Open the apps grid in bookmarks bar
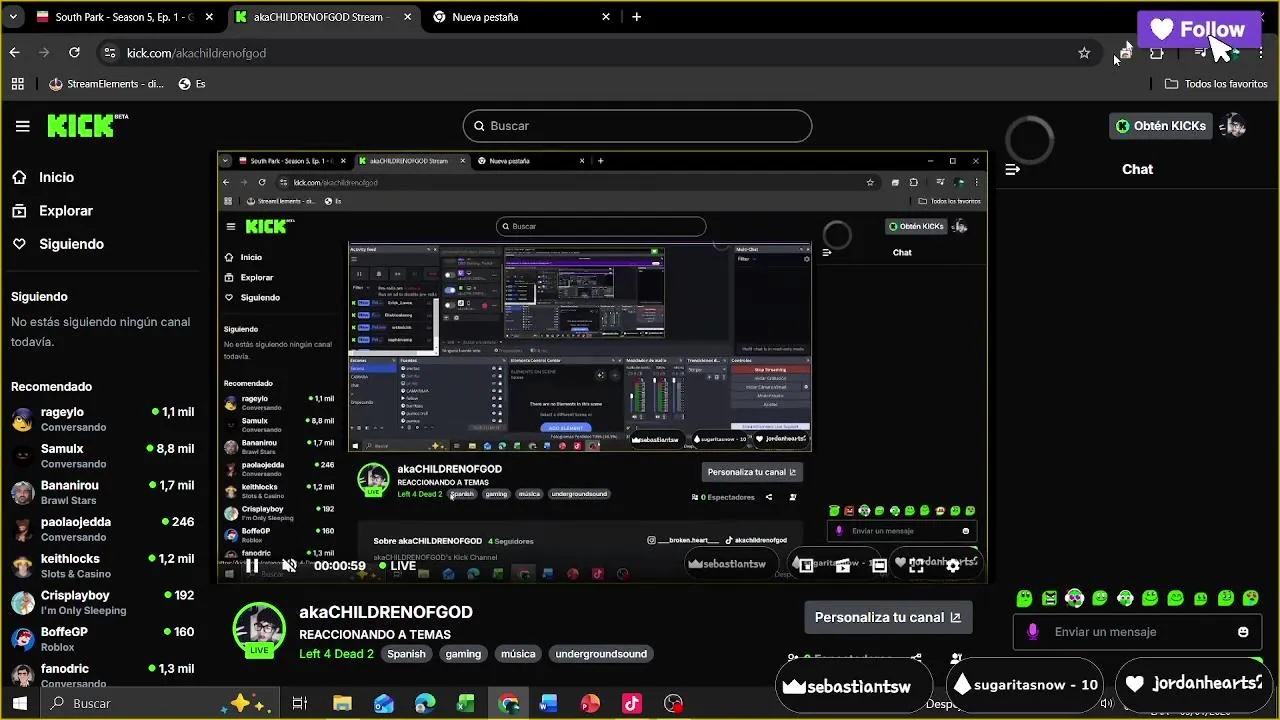 click(x=18, y=84)
